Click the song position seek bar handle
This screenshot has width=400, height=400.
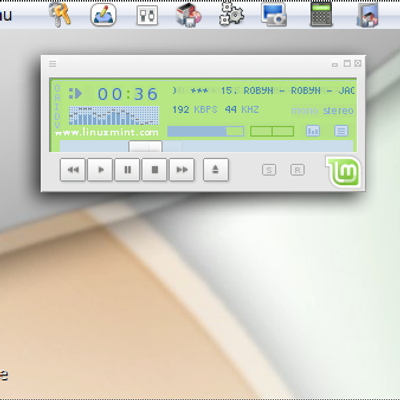pos(145,146)
